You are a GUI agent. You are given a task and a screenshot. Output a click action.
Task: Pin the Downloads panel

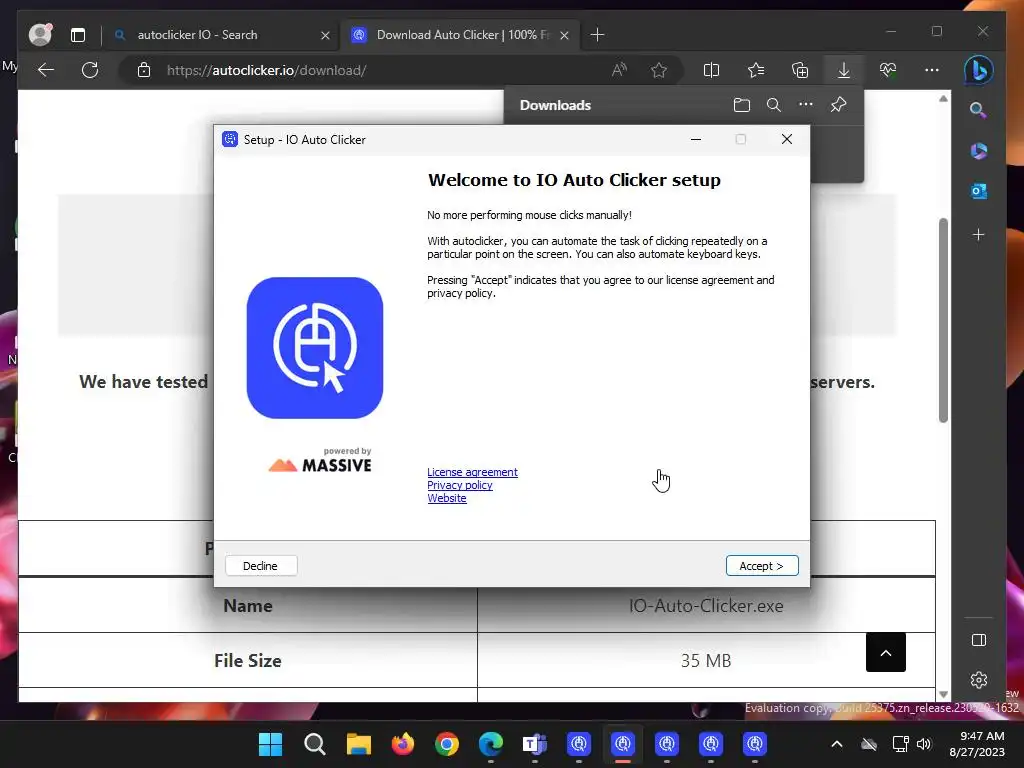[839, 104]
